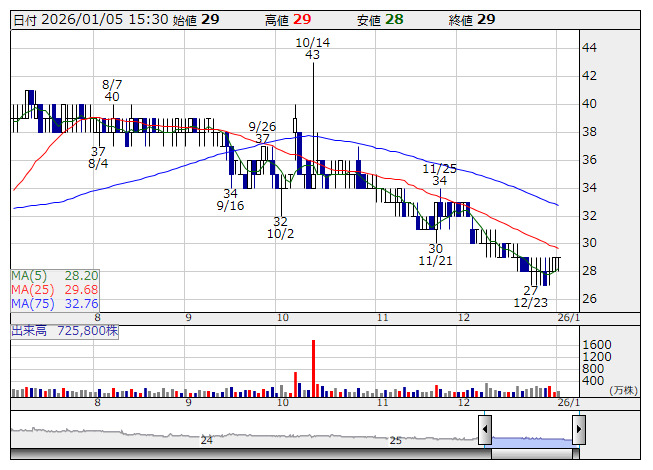Click the 10/2 low label of 32

(281, 228)
